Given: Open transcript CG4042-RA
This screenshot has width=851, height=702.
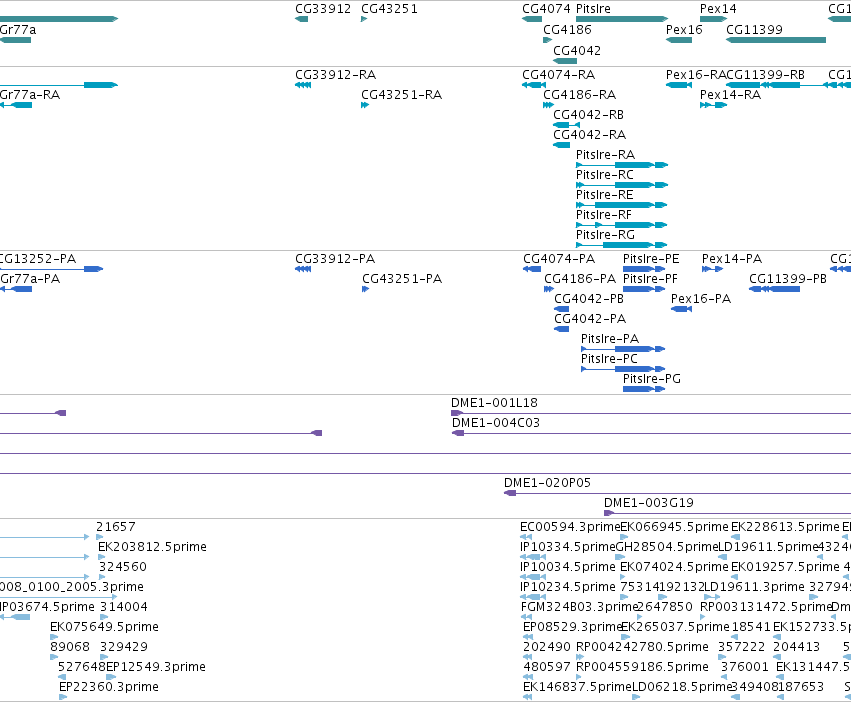Looking at the screenshot, I should pos(589,135).
